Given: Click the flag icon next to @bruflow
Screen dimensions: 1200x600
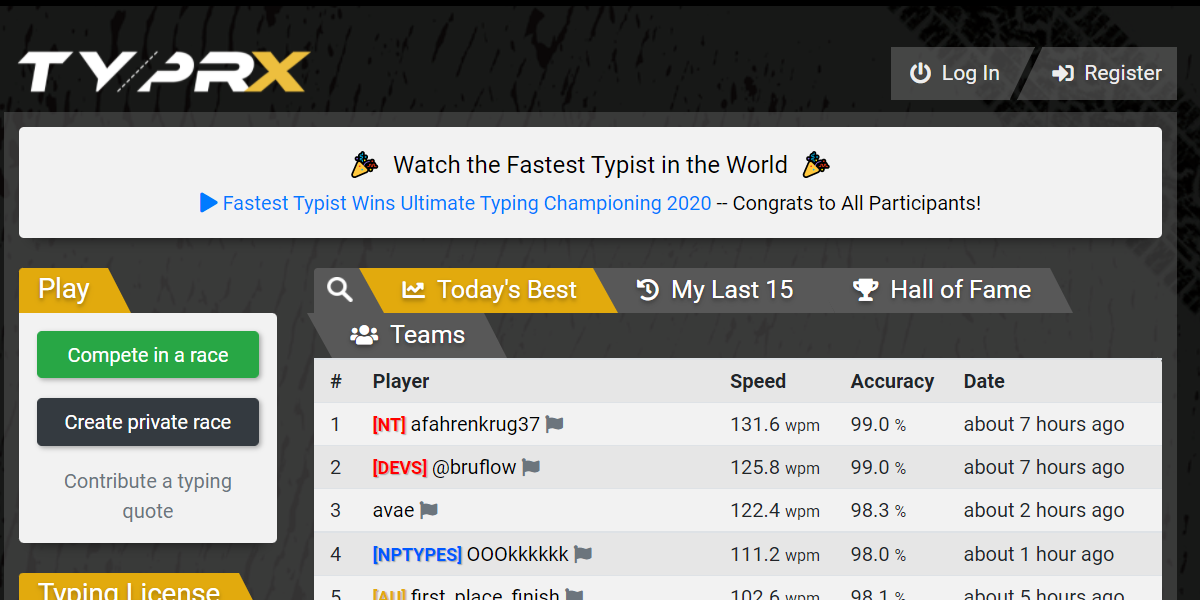Looking at the screenshot, I should pos(530,467).
